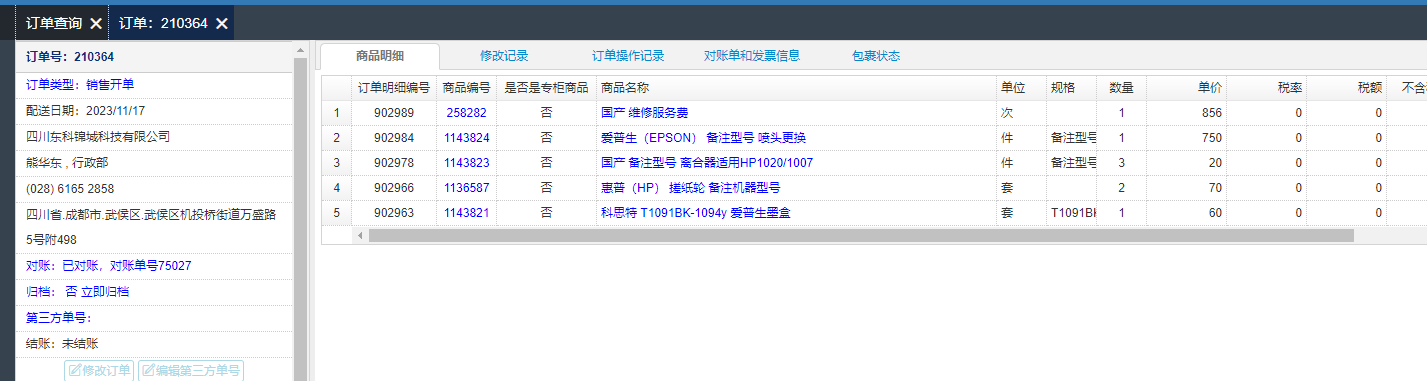Click the 规格 column header

[1071, 88]
